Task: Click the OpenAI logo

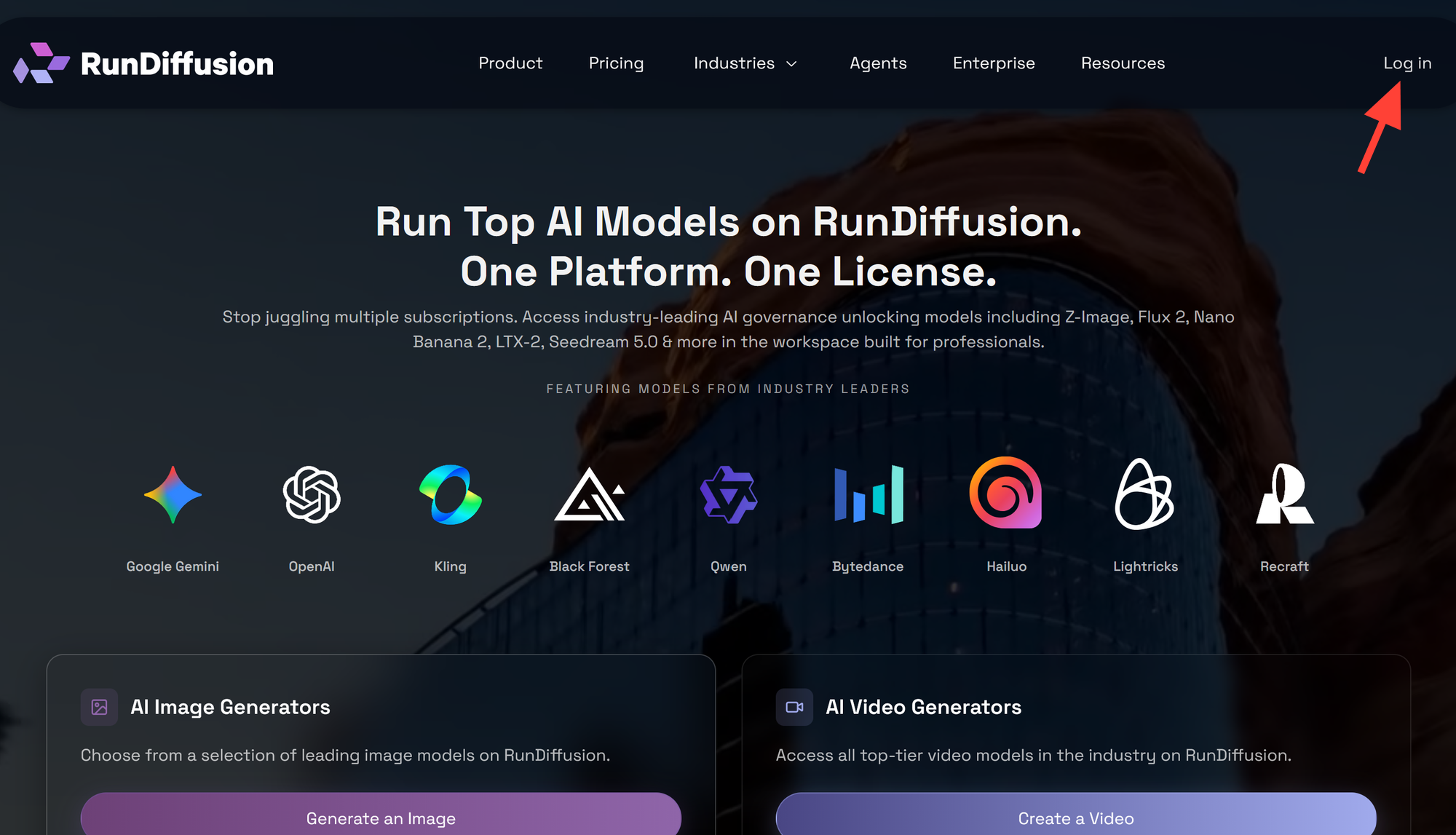Action: pyautogui.click(x=312, y=494)
